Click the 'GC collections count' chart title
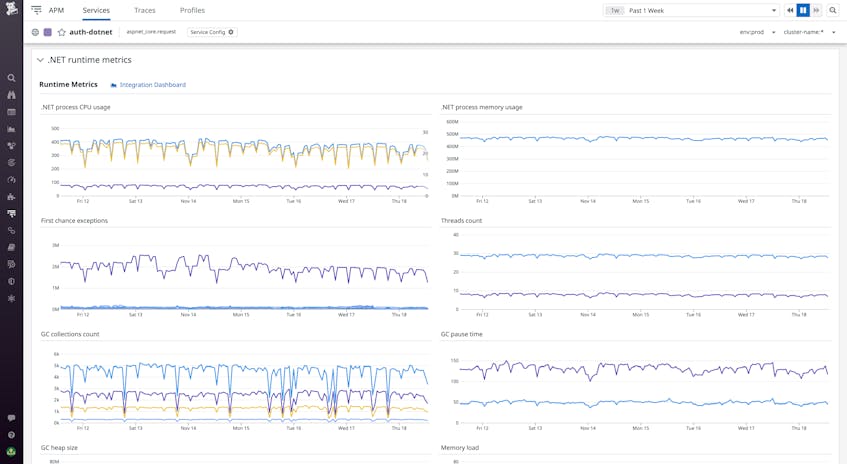847x464 pixels. point(70,334)
